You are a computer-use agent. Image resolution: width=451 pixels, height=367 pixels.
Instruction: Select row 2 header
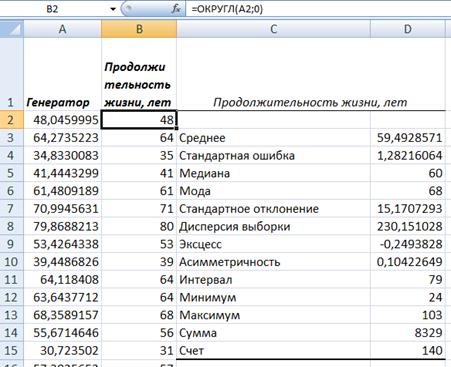pyautogui.click(x=12, y=120)
